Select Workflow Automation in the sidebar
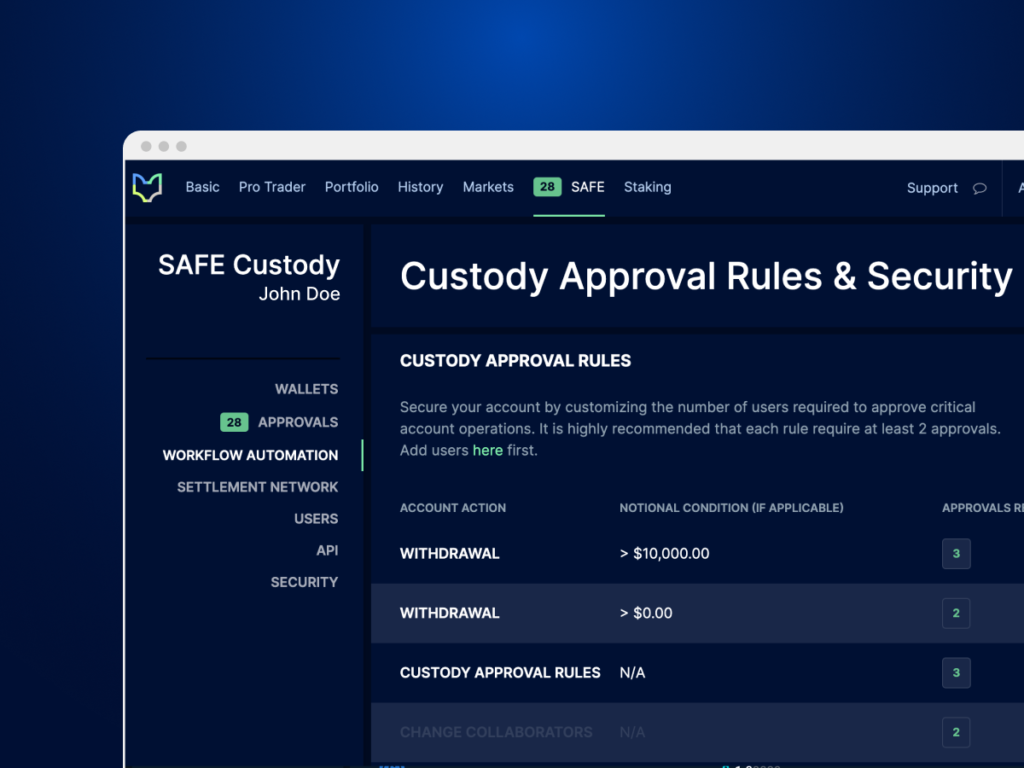 point(250,455)
